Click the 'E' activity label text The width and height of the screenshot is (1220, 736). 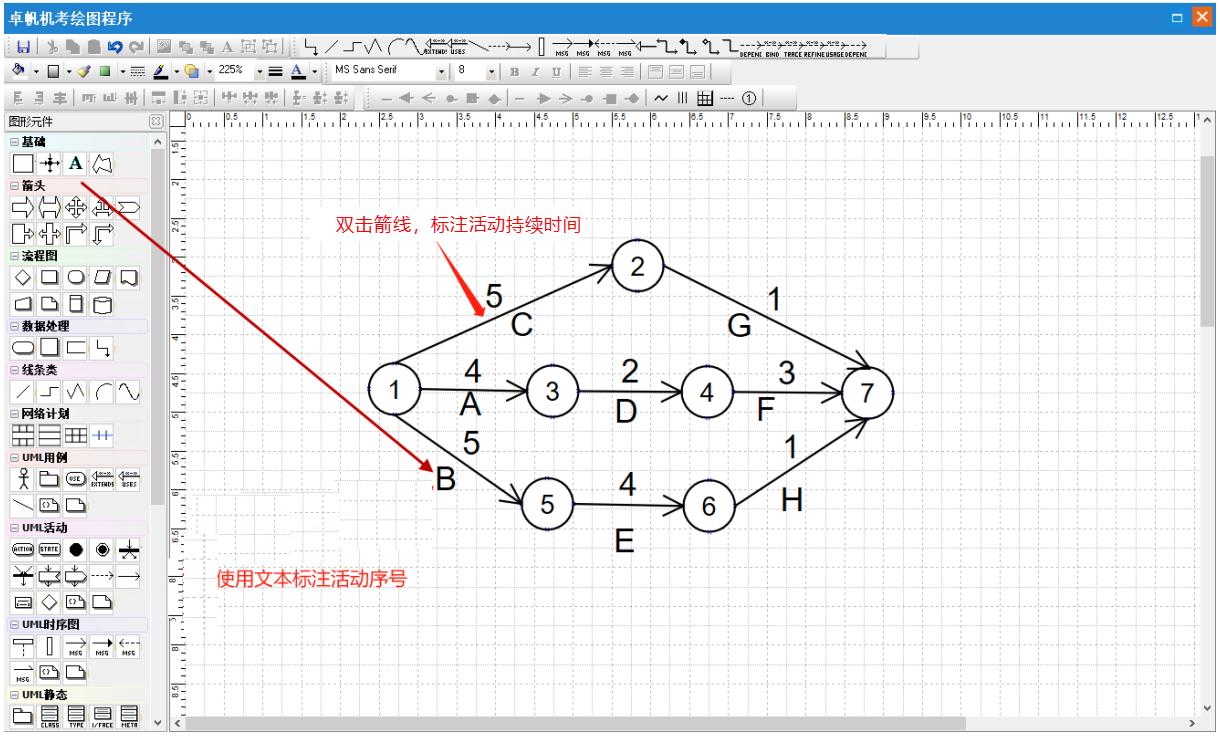point(625,541)
